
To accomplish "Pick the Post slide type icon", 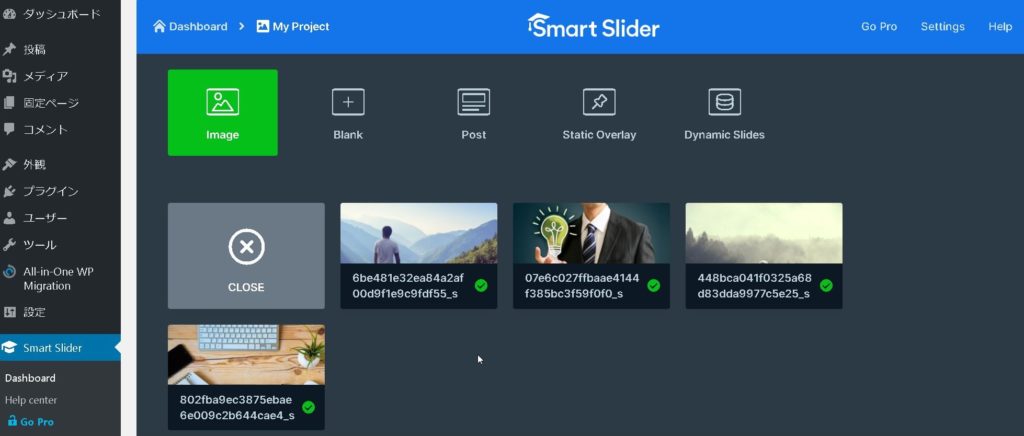I will [473, 102].
